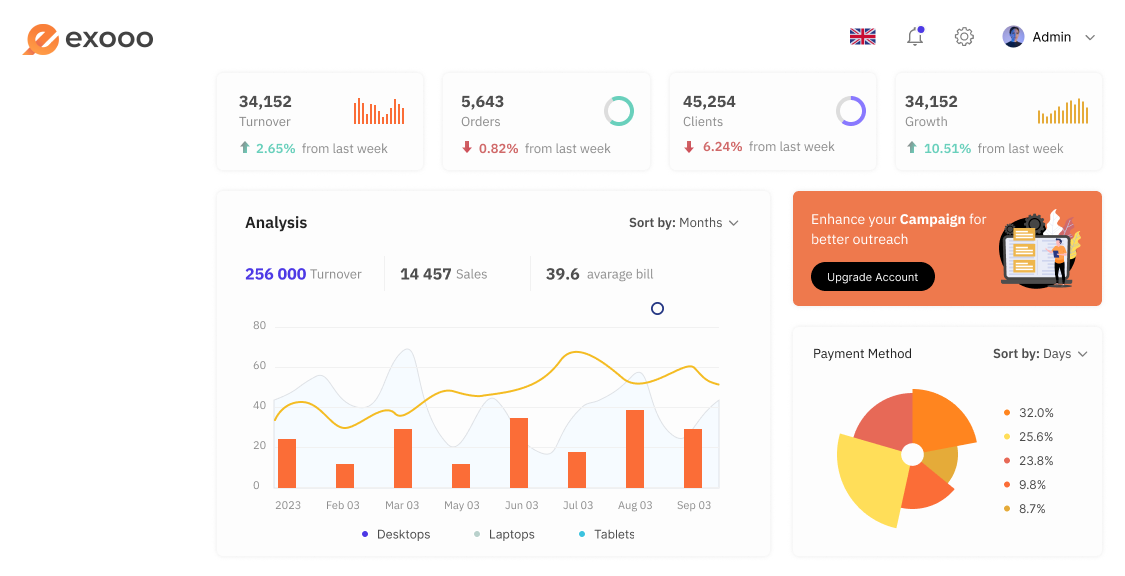Image resolution: width=1125 pixels, height=576 pixels.
Task: Click the large yellow pie chart slice
Action: pos(872,481)
